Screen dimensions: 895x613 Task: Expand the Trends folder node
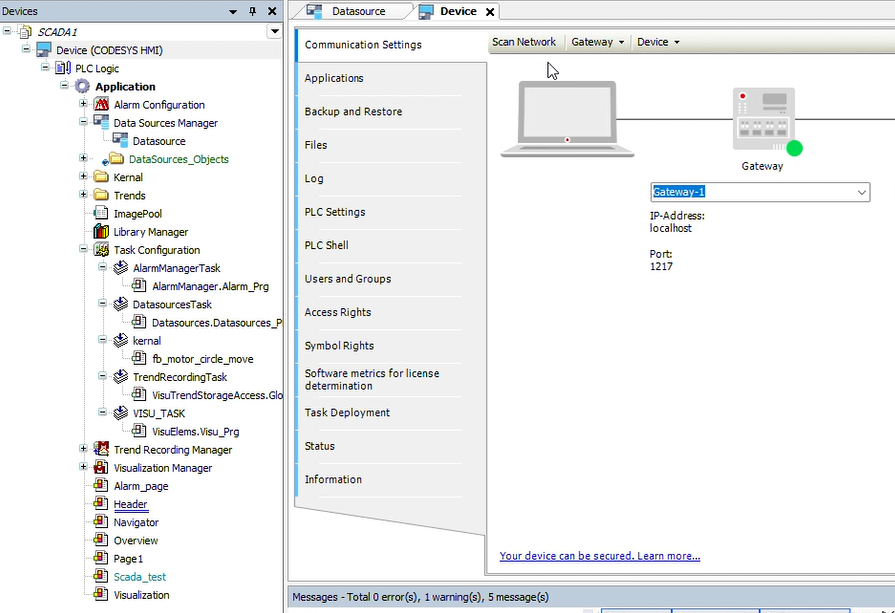coord(83,195)
